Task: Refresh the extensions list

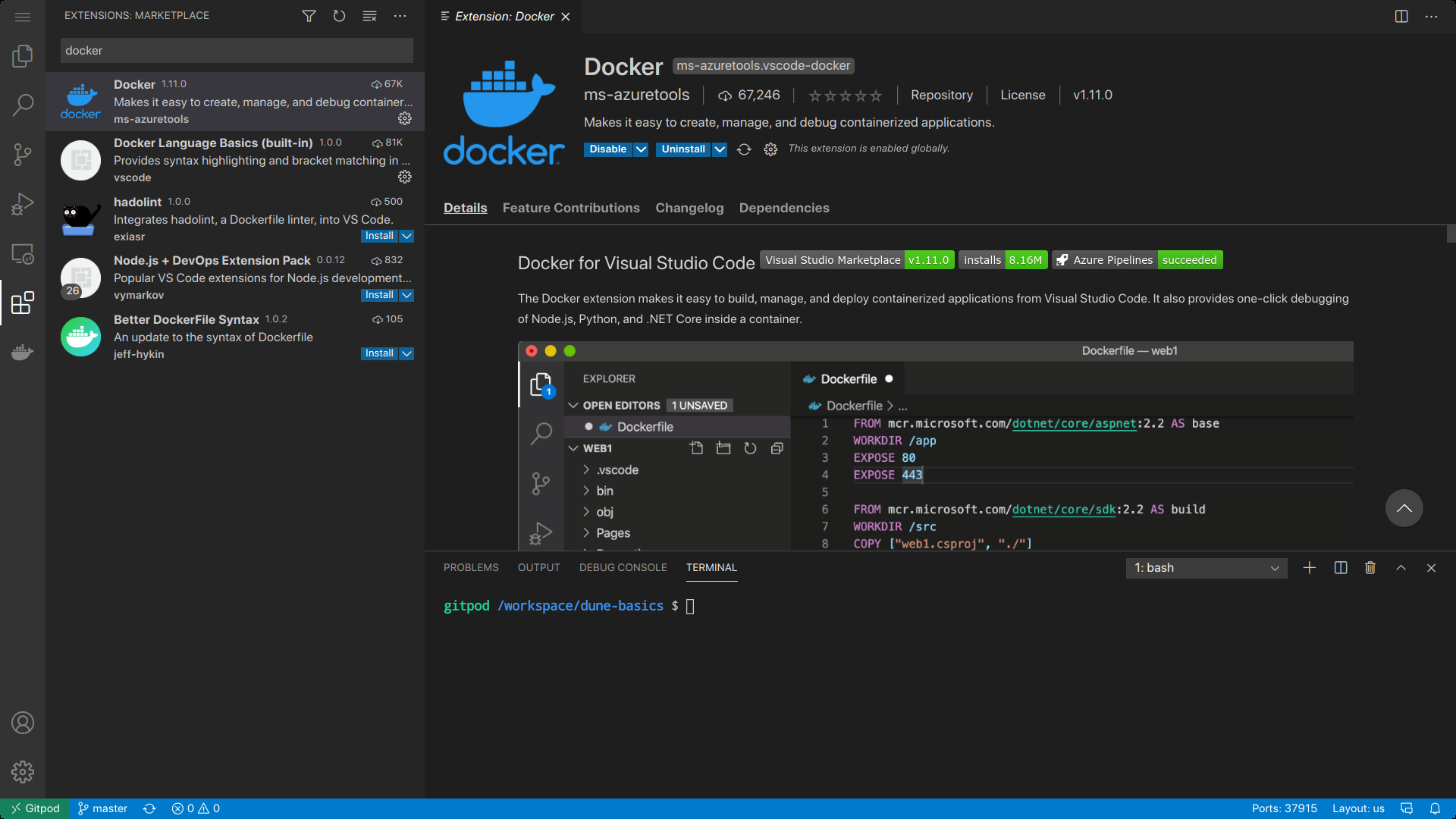Action: [339, 15]
